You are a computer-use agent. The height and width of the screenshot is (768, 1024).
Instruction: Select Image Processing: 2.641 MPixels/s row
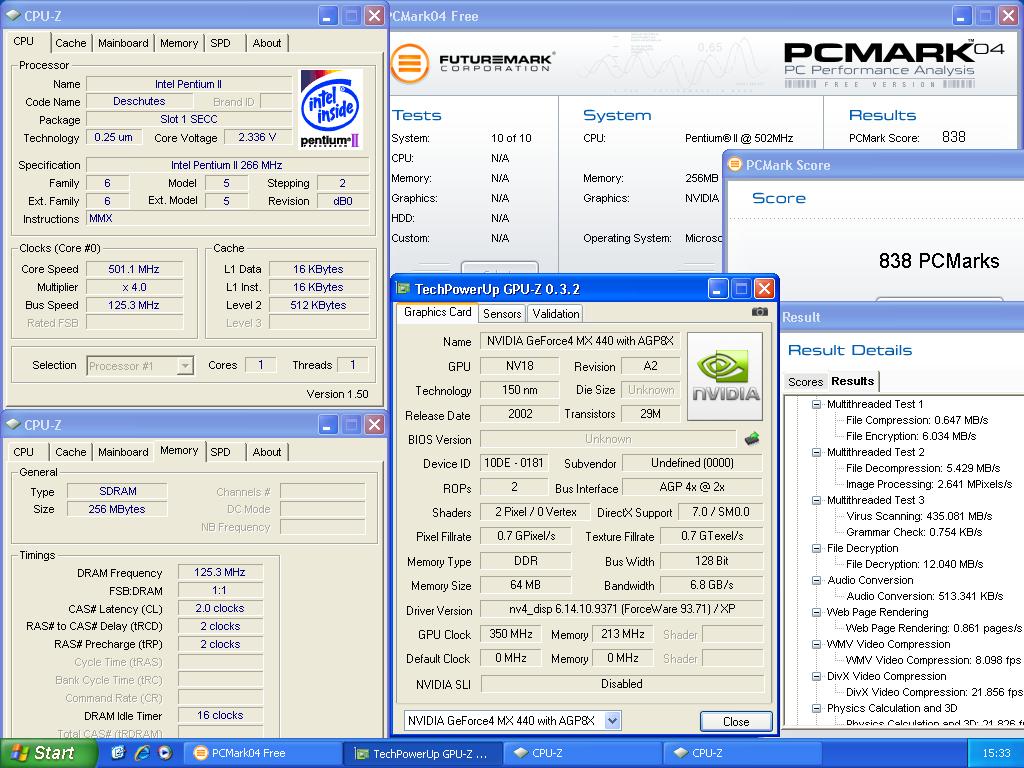[x=929, y=484]
